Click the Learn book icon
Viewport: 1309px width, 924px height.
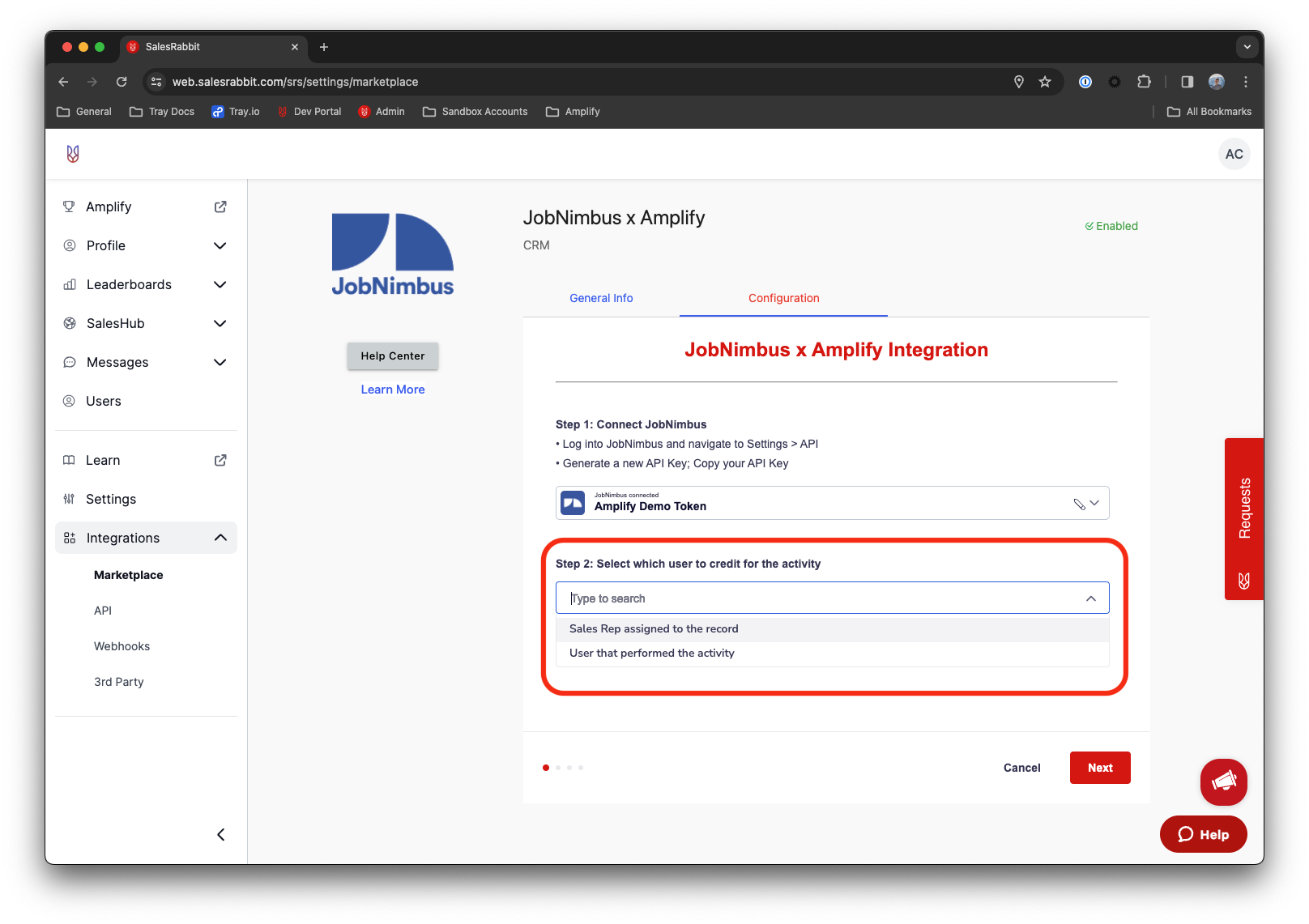[69, 460]
